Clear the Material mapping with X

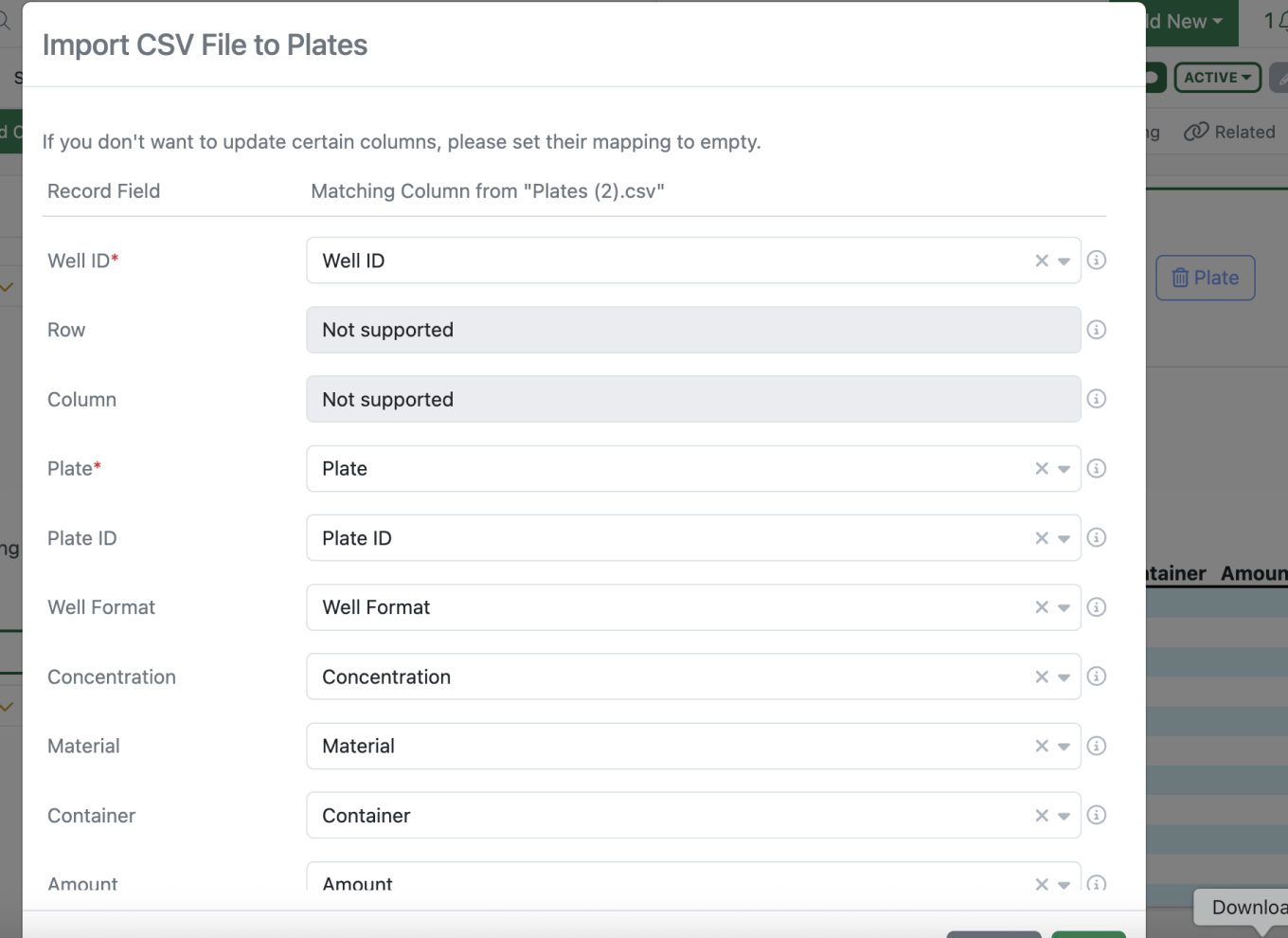tap(1041, 747)
